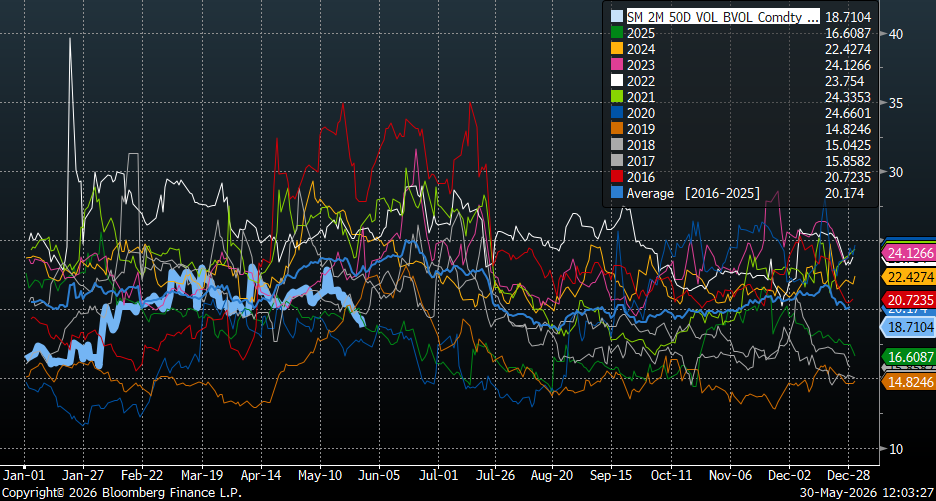This screenshot has height=501, width=936.
Task: Select the 2025 series label in legend
Action: point(639,33)
